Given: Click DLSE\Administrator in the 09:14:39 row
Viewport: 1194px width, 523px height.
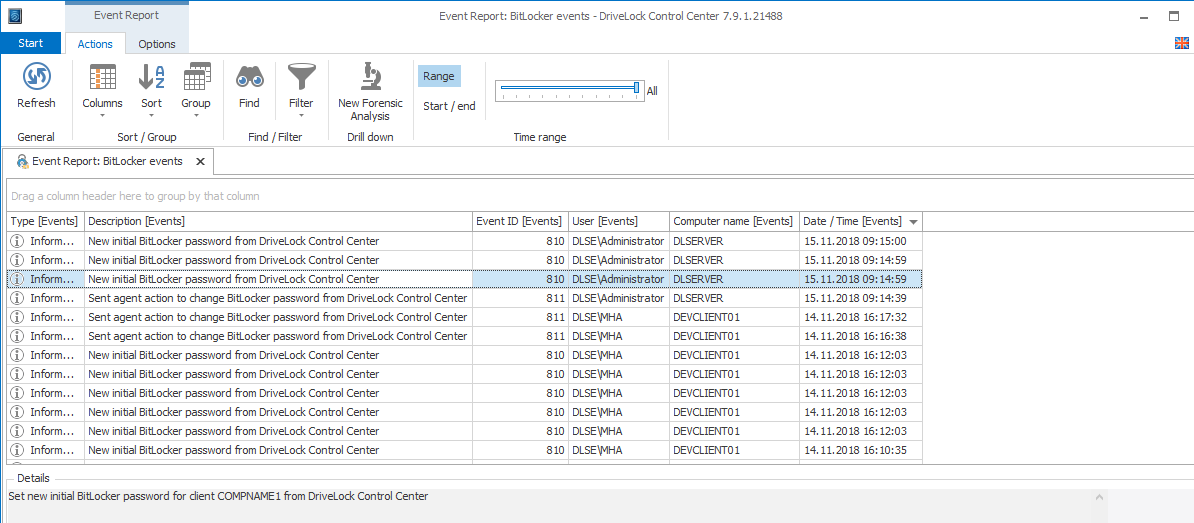Looking at the screenshot, I should (618, 298).
